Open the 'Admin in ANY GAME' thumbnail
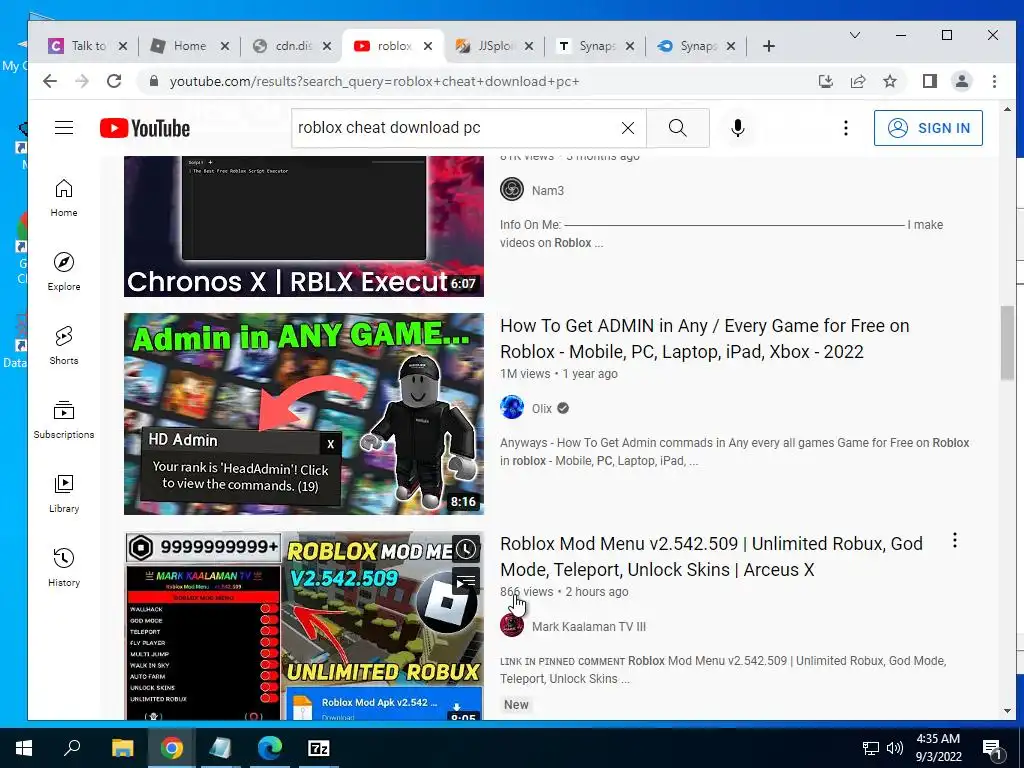Viewport: 1024px width, 768px height. 304,414
